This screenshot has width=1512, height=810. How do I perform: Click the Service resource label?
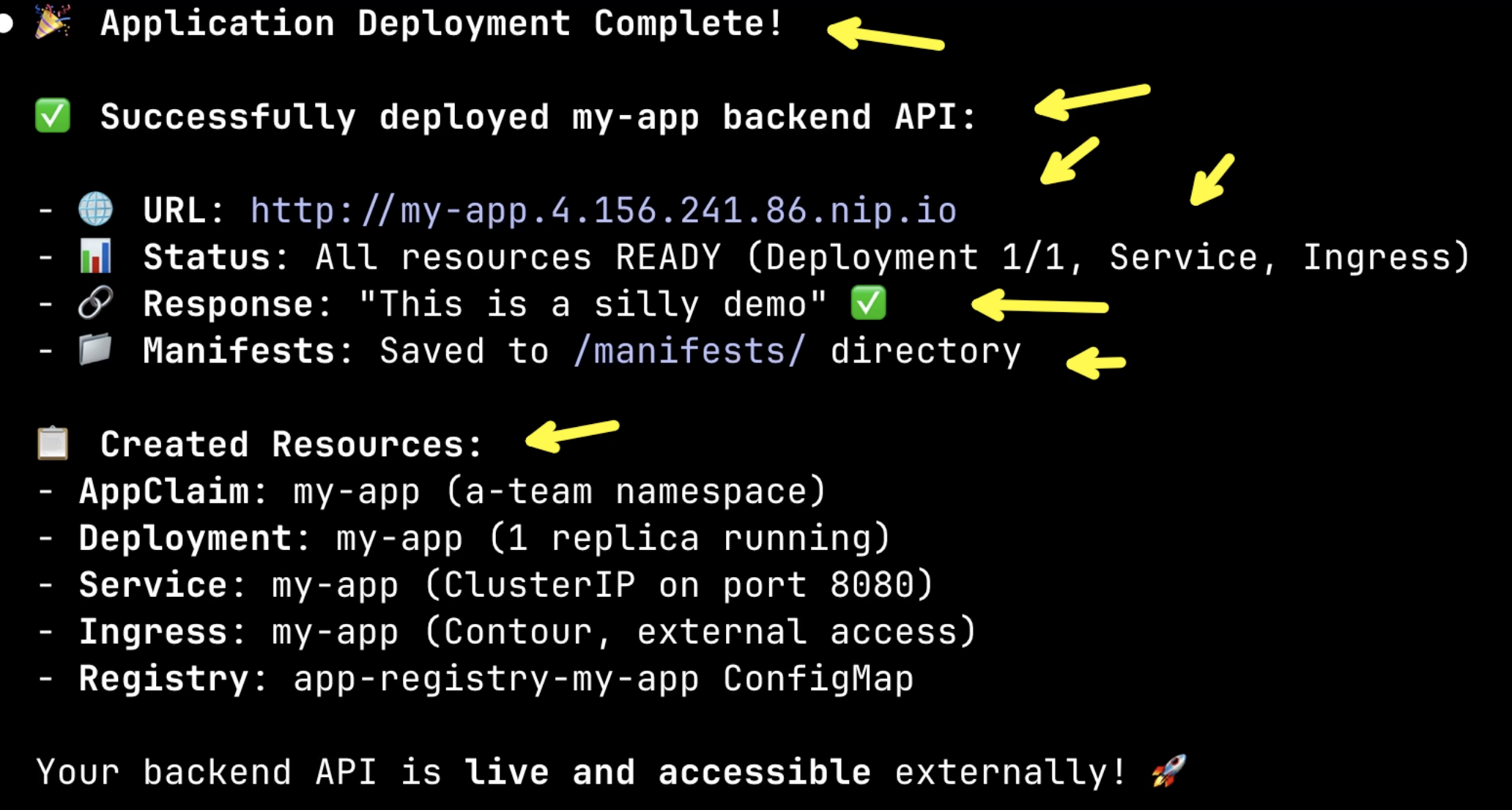coord(153,585)
